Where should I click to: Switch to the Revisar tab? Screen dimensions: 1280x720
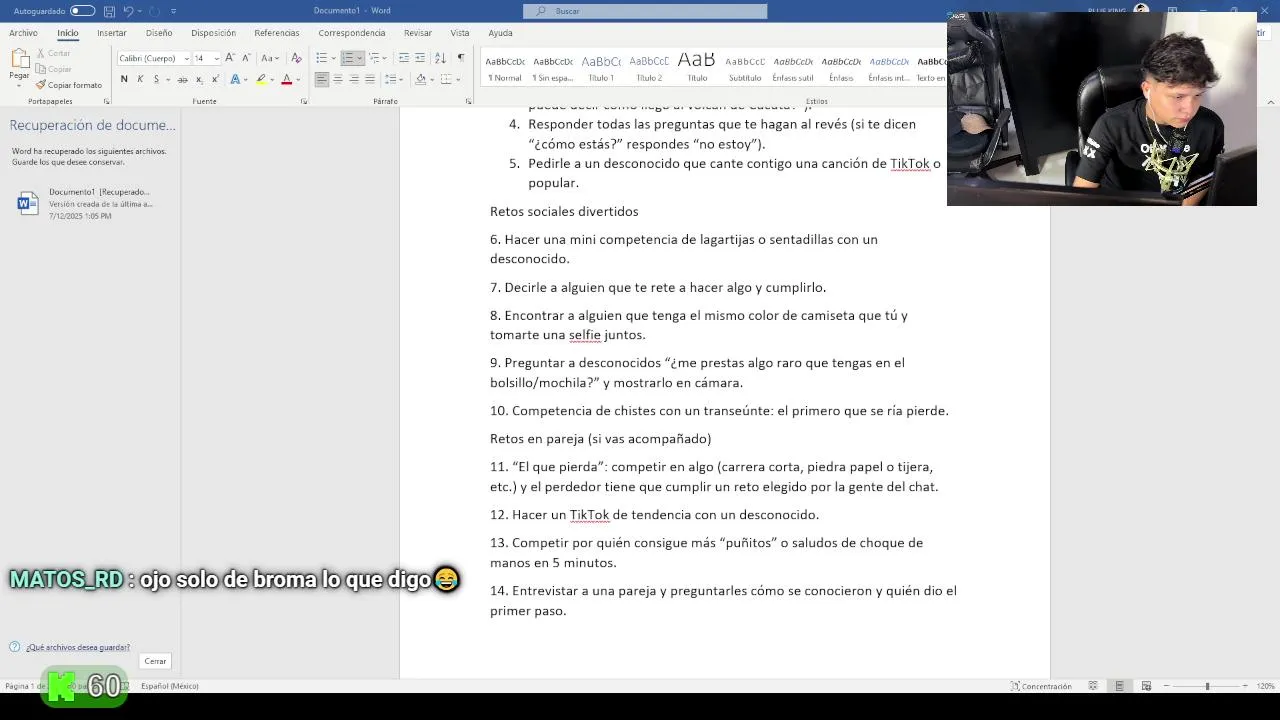pyautogui.click(x=418, y=33)
